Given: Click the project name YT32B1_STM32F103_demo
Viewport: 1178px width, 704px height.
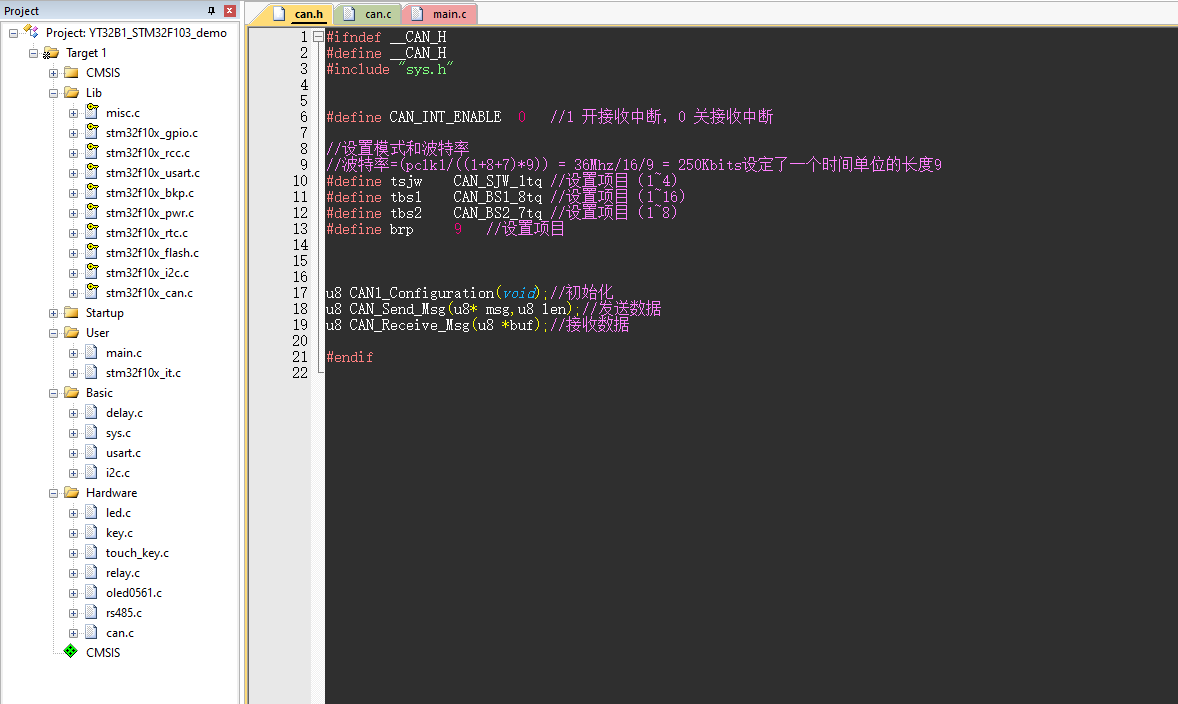Looking at the screenshot, I should (158, 33).
